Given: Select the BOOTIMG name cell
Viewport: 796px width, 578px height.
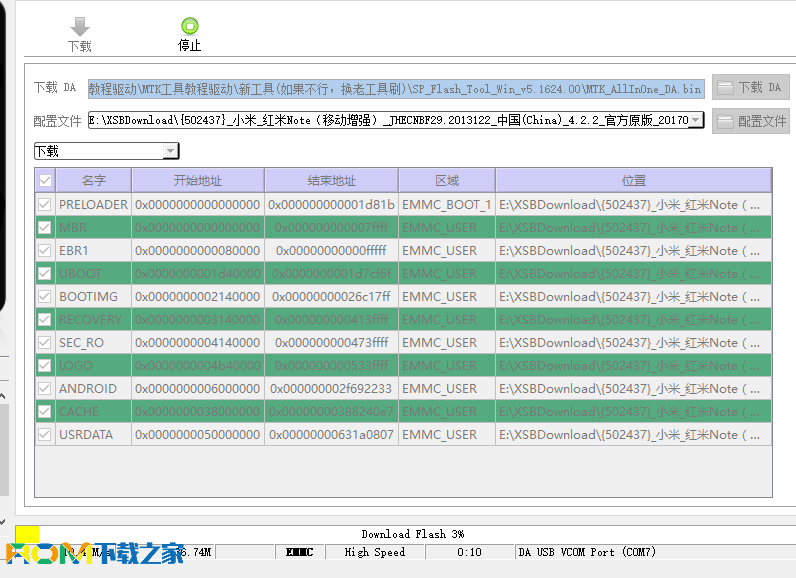Looking at the screenshot, I should tap(93, 296).
